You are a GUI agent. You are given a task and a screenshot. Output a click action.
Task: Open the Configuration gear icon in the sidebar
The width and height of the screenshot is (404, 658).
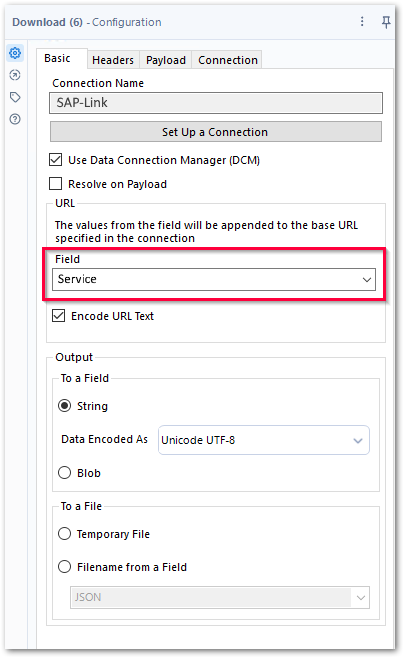click(15, 53)
